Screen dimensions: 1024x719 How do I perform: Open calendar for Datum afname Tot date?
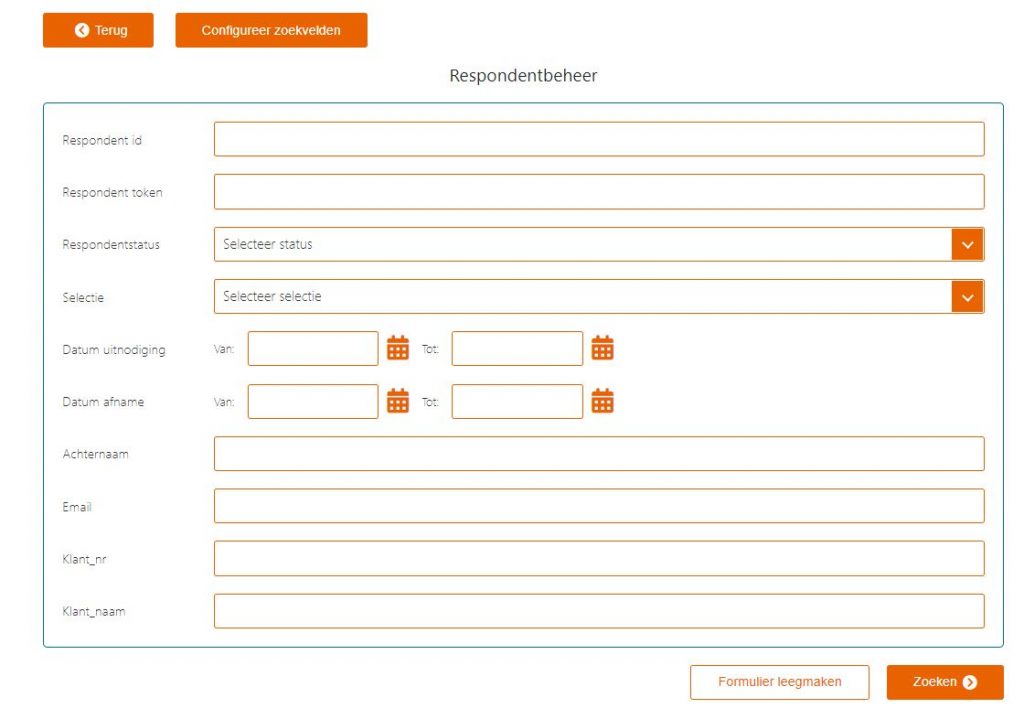click(x=602, y=401)
